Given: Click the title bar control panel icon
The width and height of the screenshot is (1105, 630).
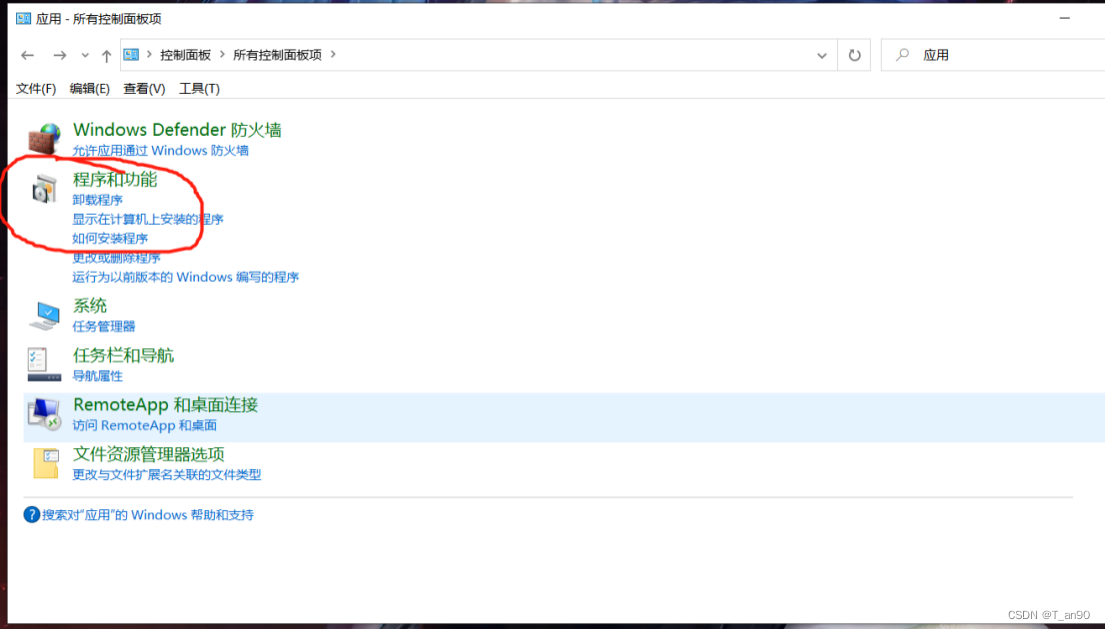Looking at the screenshot, I should pyautogui.click(x=23, y=18).
